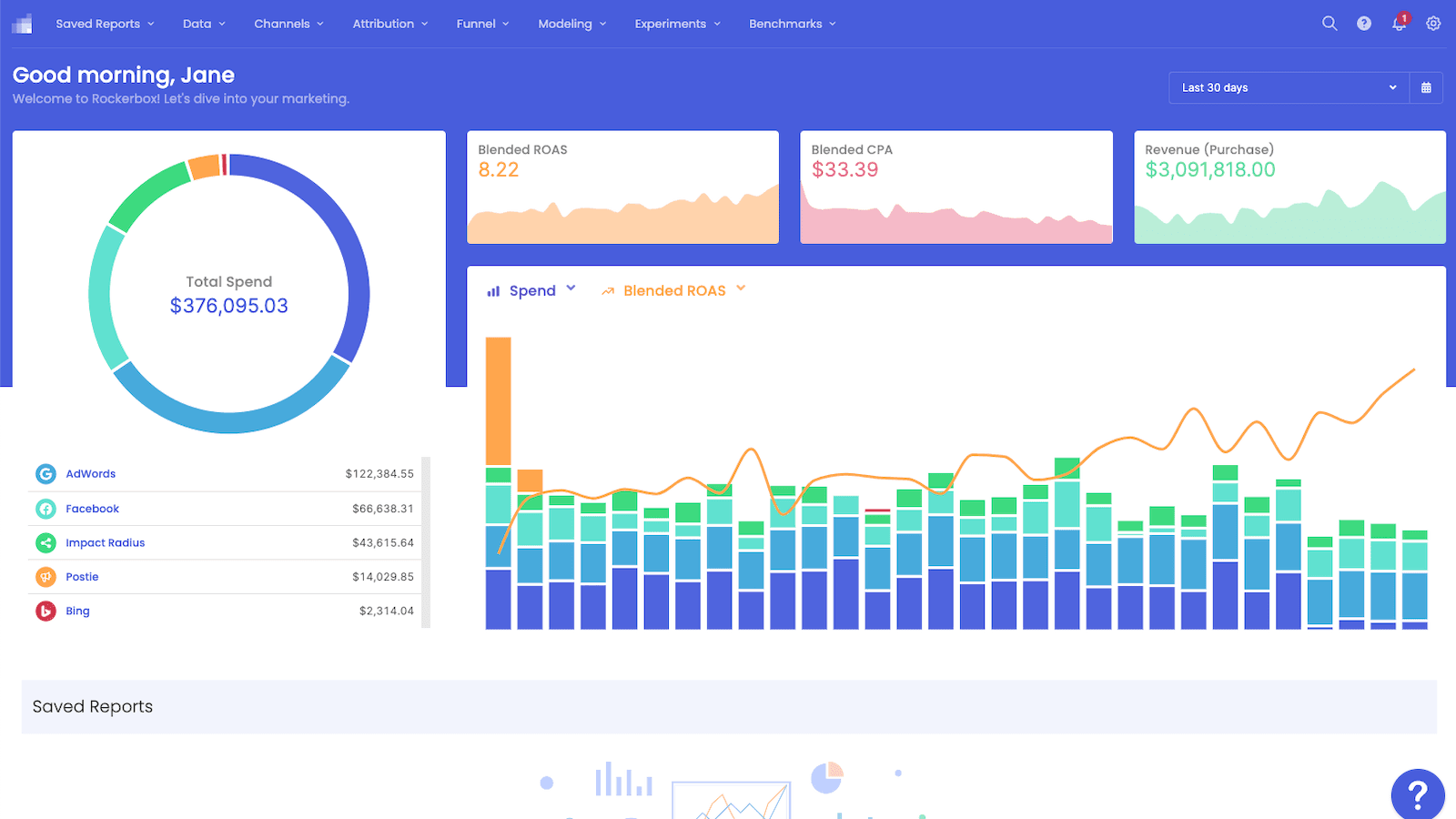Click the Postie channel icon
This screenshot has height=819, width=1456.
point(45,576)
